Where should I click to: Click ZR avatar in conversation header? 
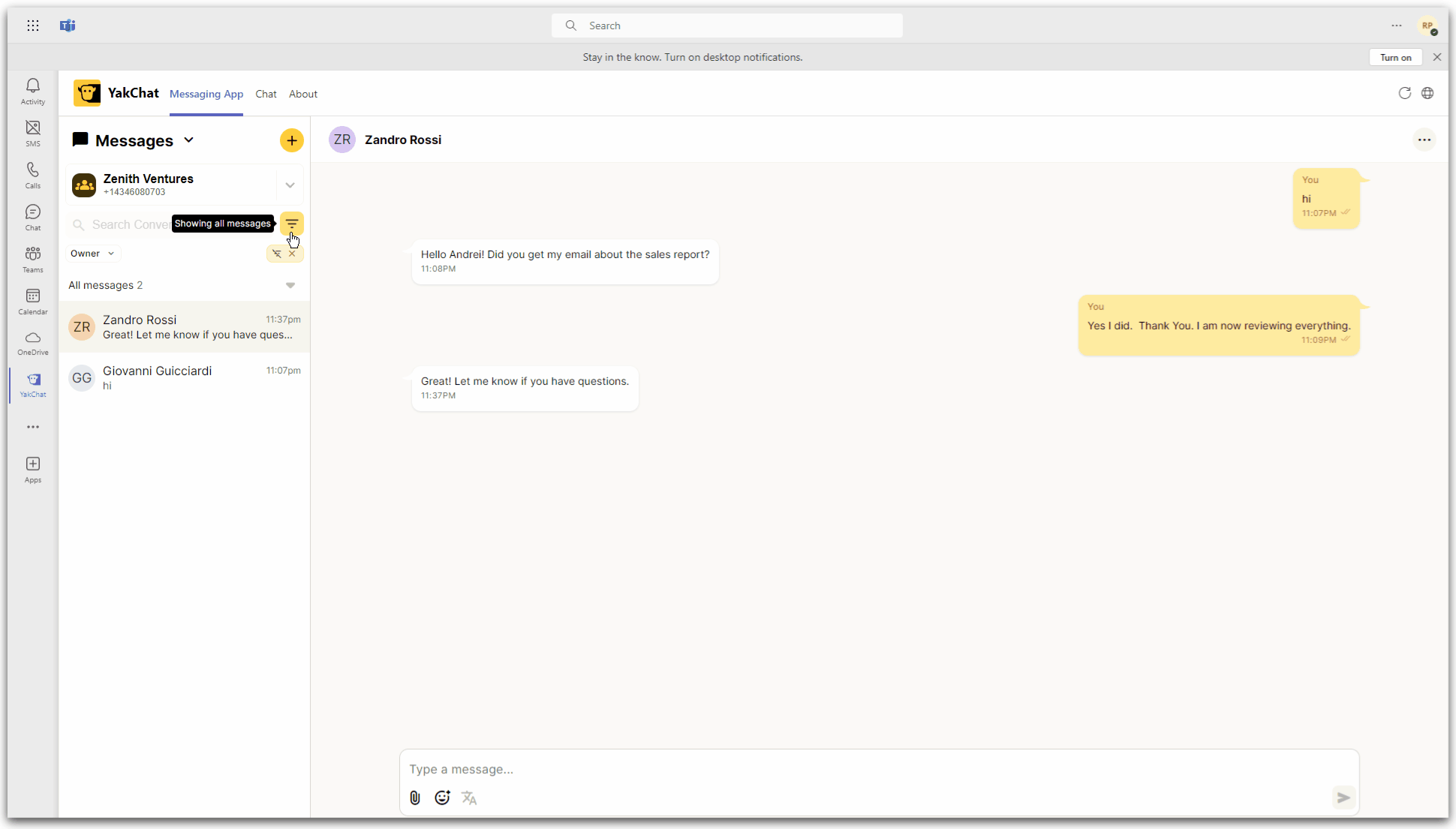point(342,140)
